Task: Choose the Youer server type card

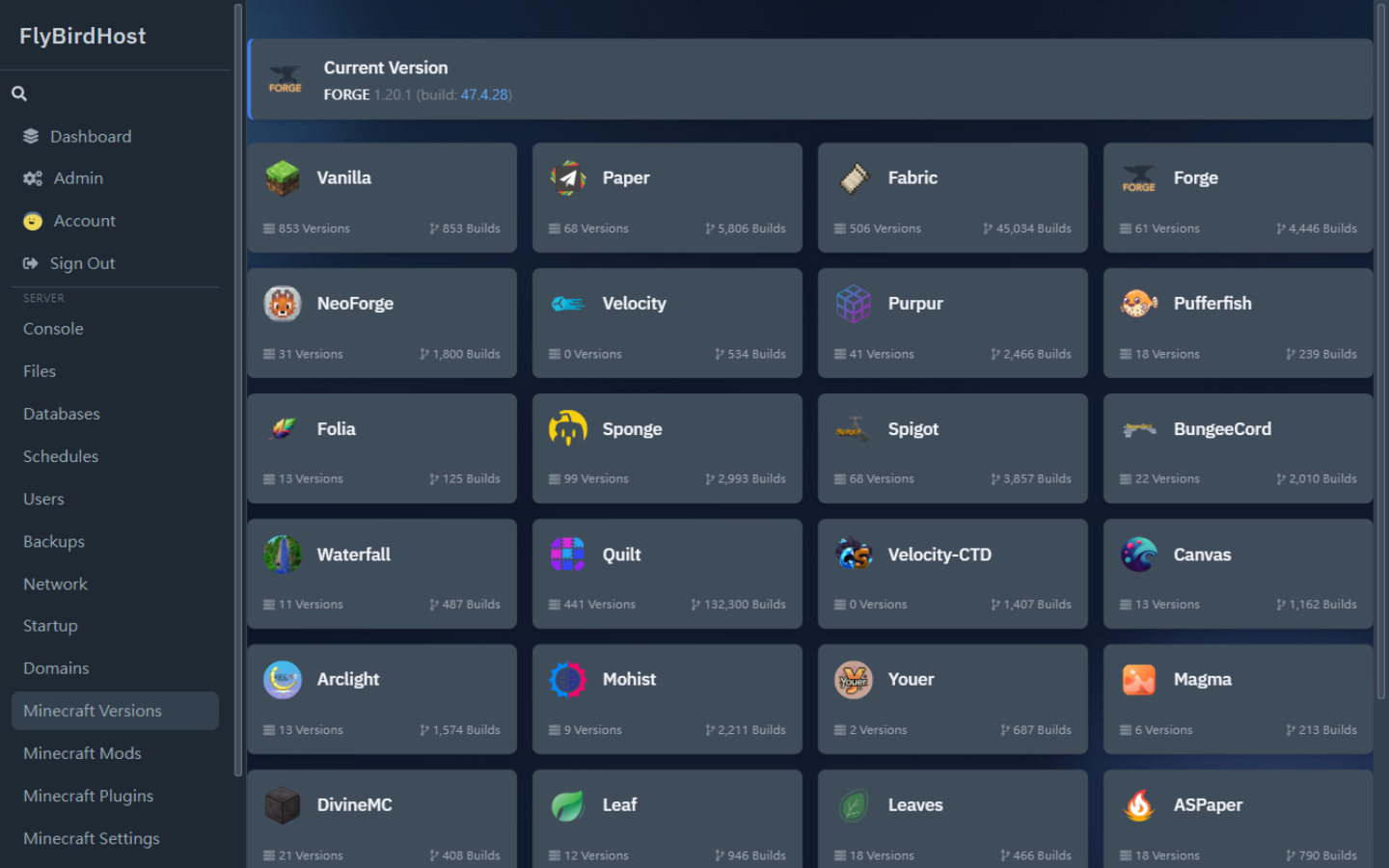Action: (x=952, y=699)
